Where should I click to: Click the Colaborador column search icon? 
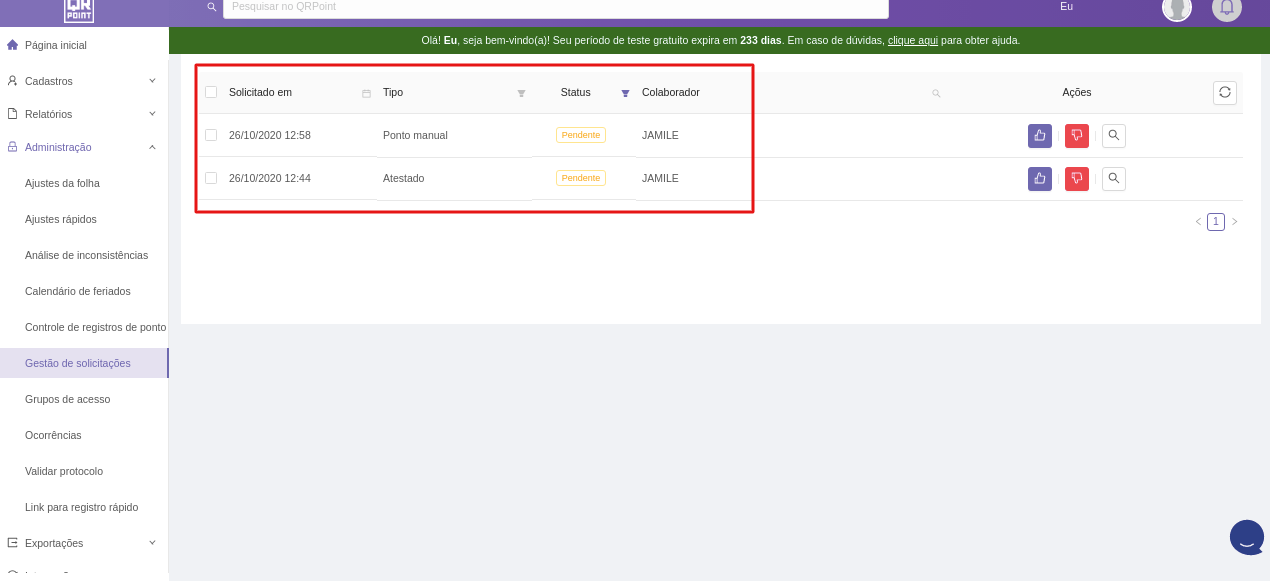[936, 93]
